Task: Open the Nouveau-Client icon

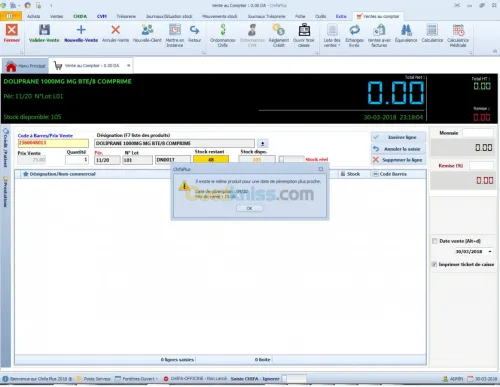Action: [147, 30]
